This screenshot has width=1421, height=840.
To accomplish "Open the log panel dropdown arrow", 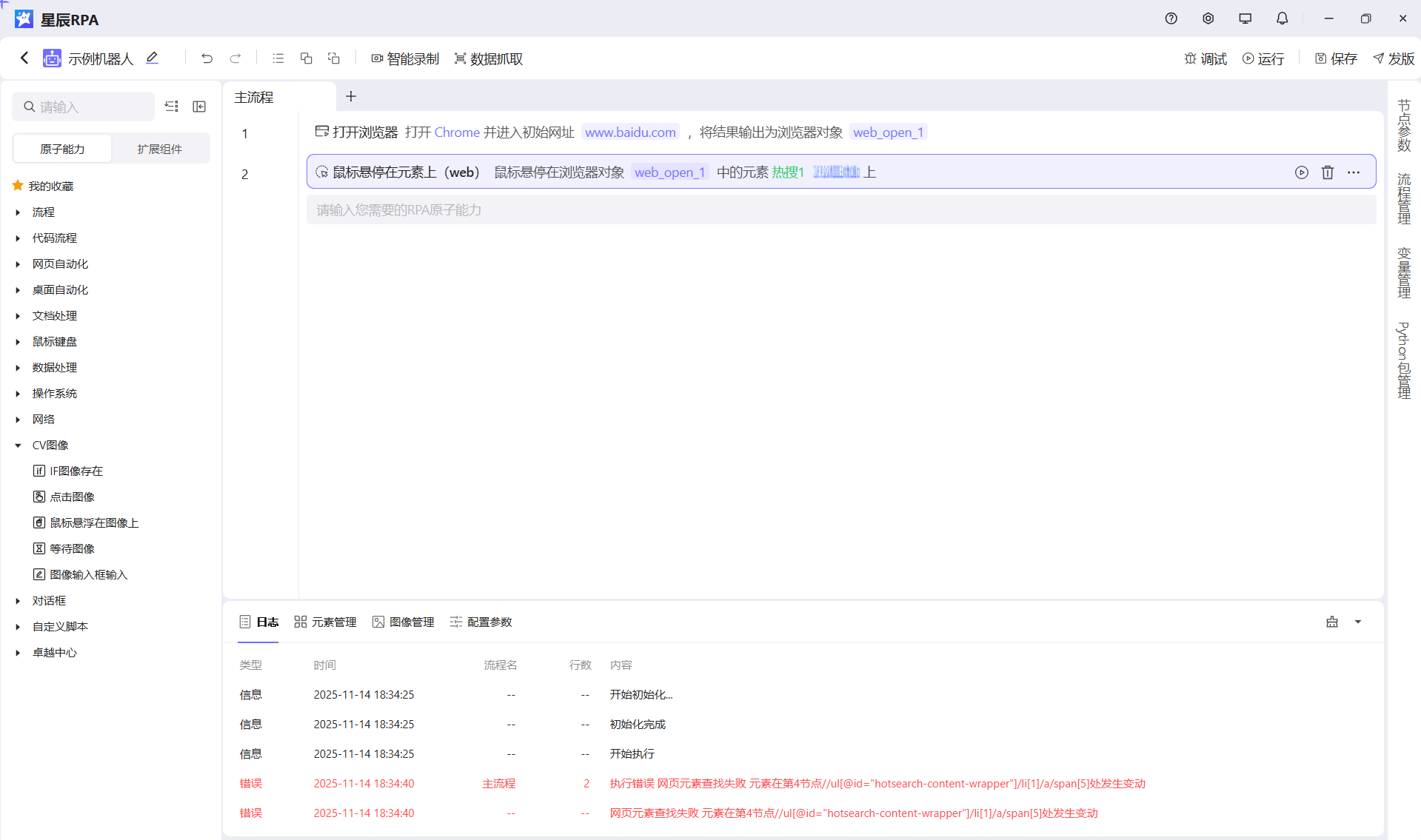I will tap(1357, 622).
